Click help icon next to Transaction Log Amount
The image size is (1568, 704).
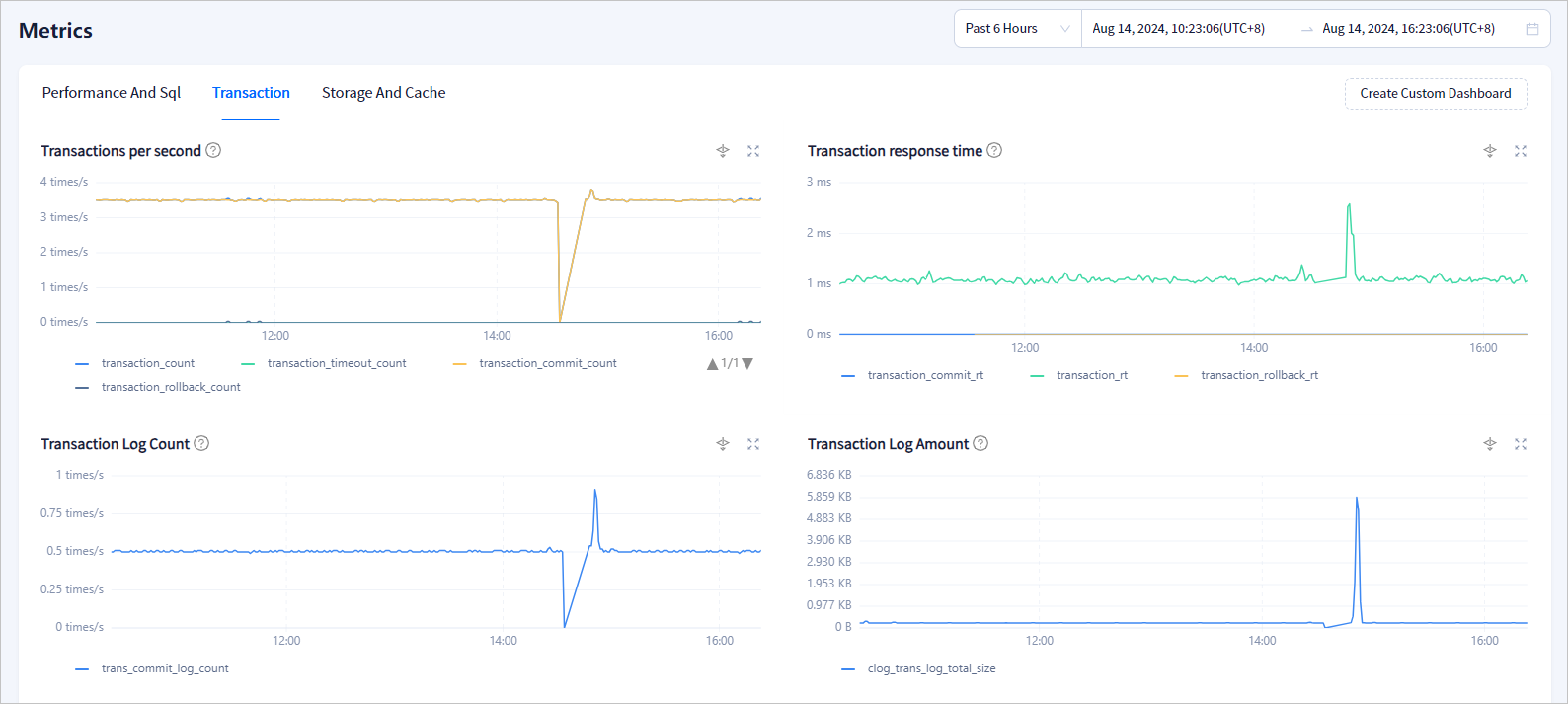point(980,444)
